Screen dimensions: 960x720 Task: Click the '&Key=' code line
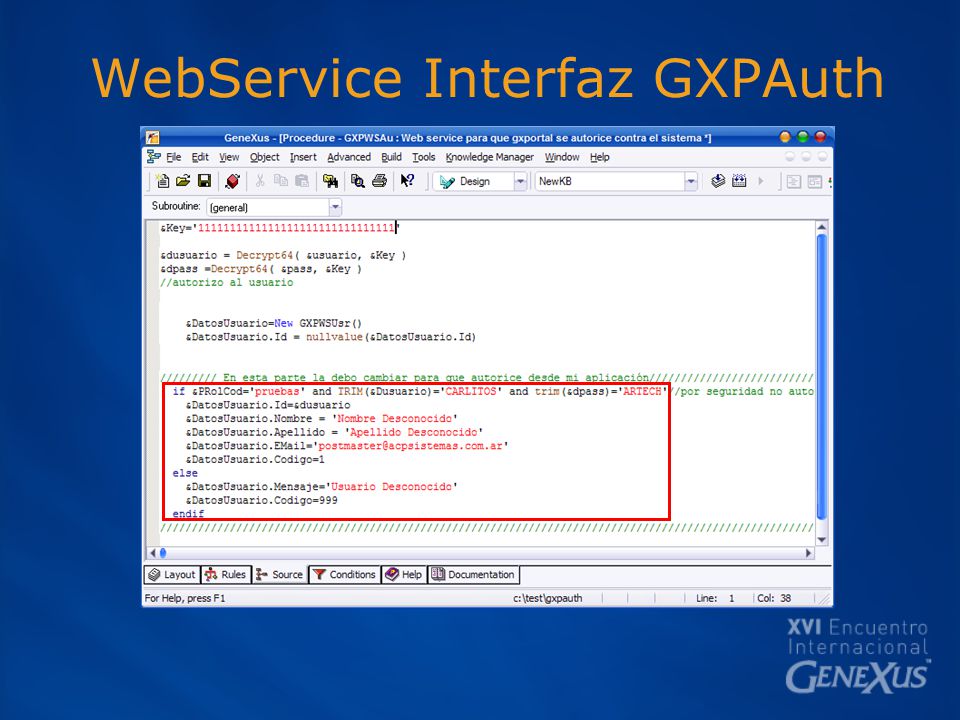point(279,228)
